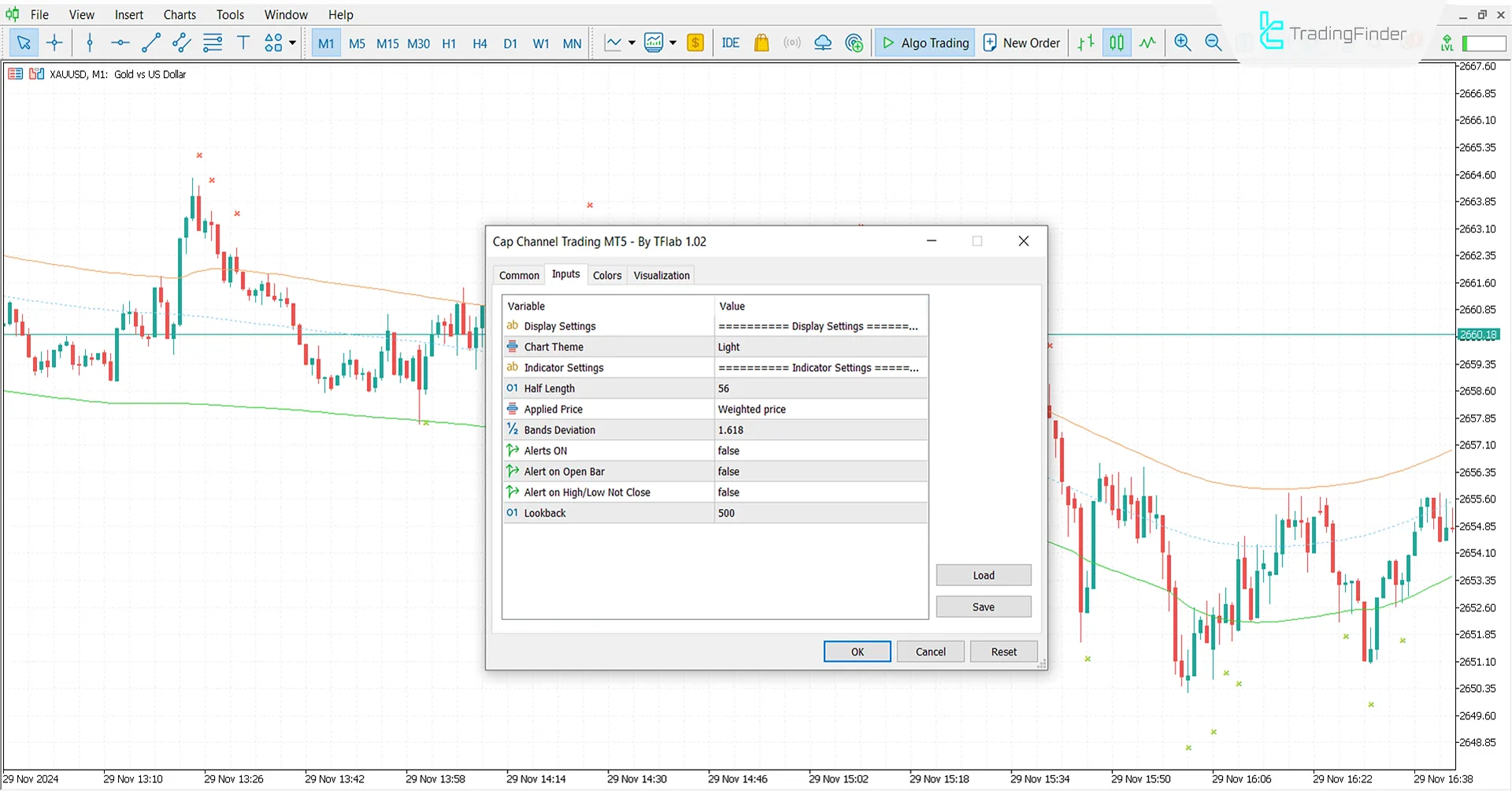
Task: Select the Trendline drawing tool
Action: tap(150, 43)
